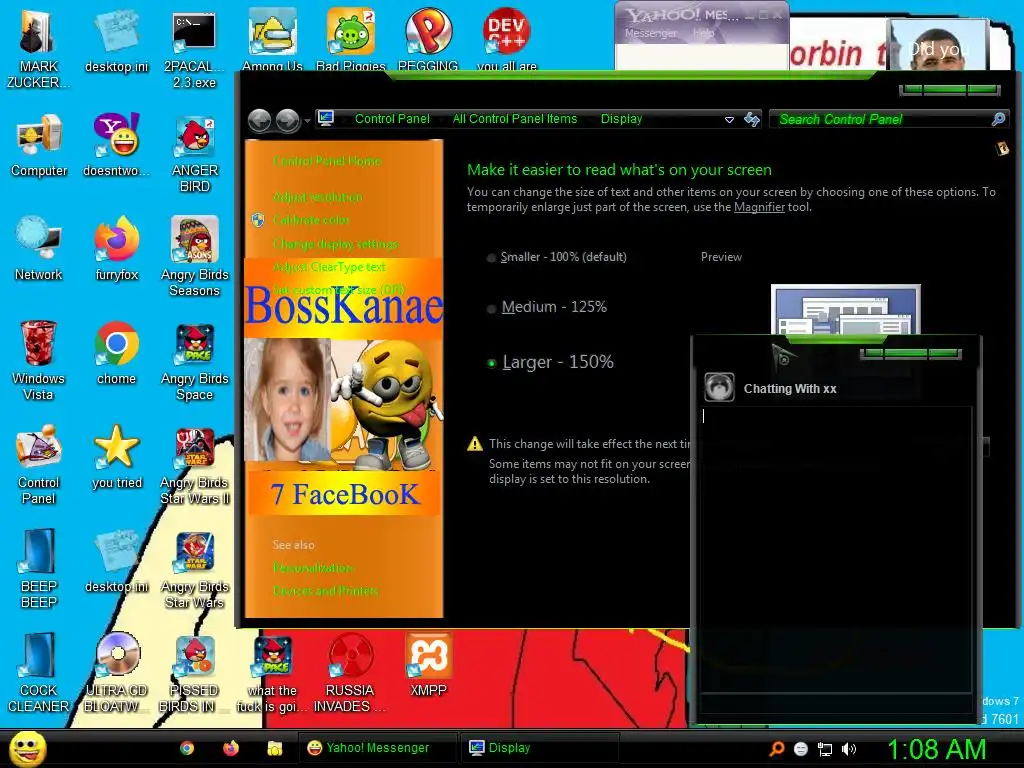Click the network tray icon
Viewport: 1024px width, 768px height.
pos(825,749)
